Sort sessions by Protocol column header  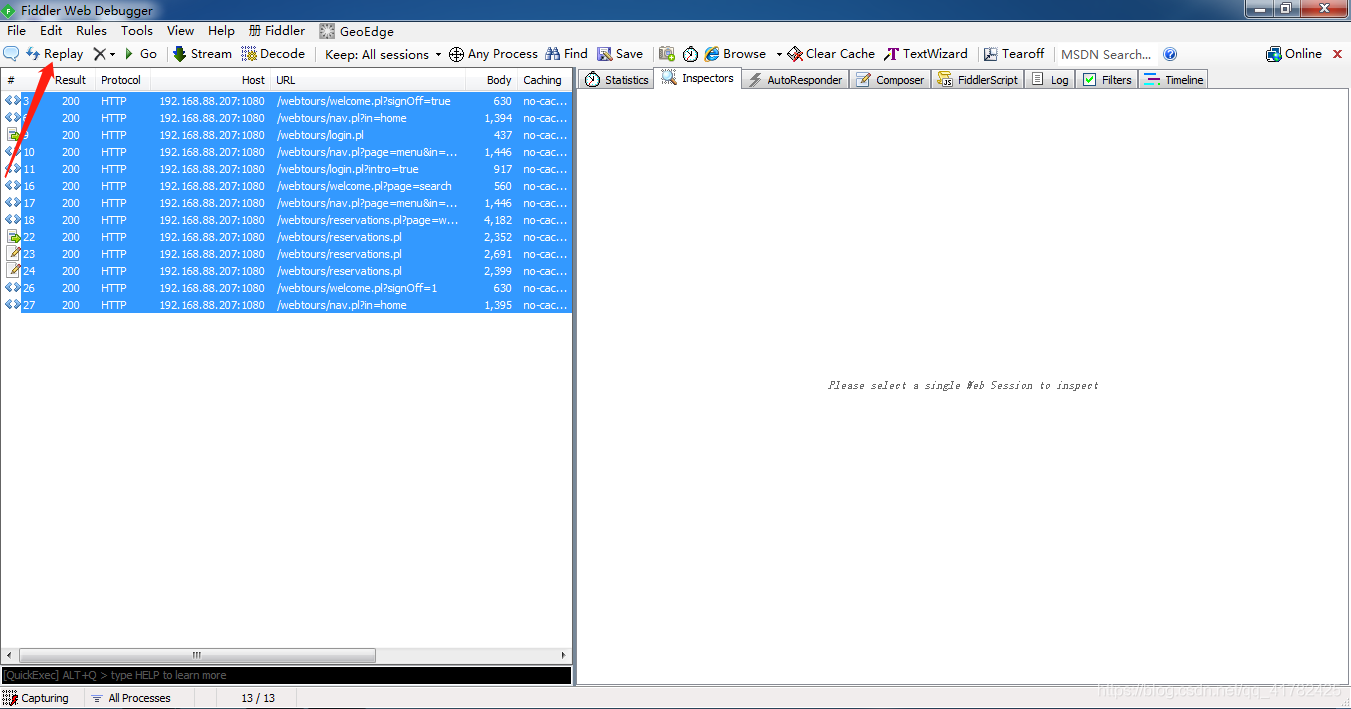pos(122,80)
